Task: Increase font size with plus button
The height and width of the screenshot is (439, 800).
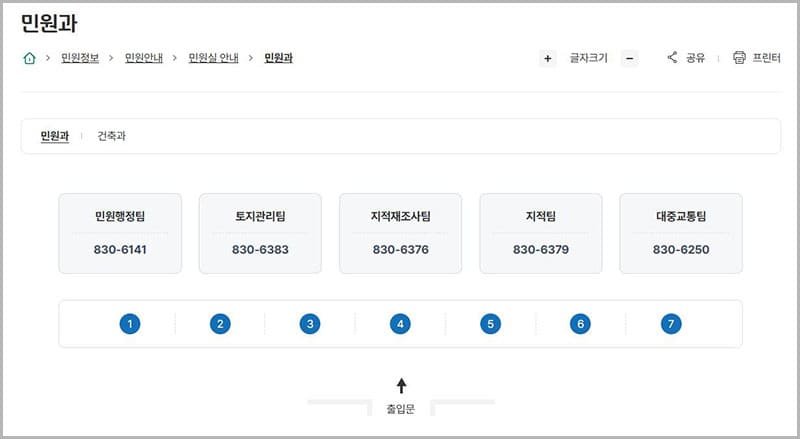Action: [x=548, y=58]
